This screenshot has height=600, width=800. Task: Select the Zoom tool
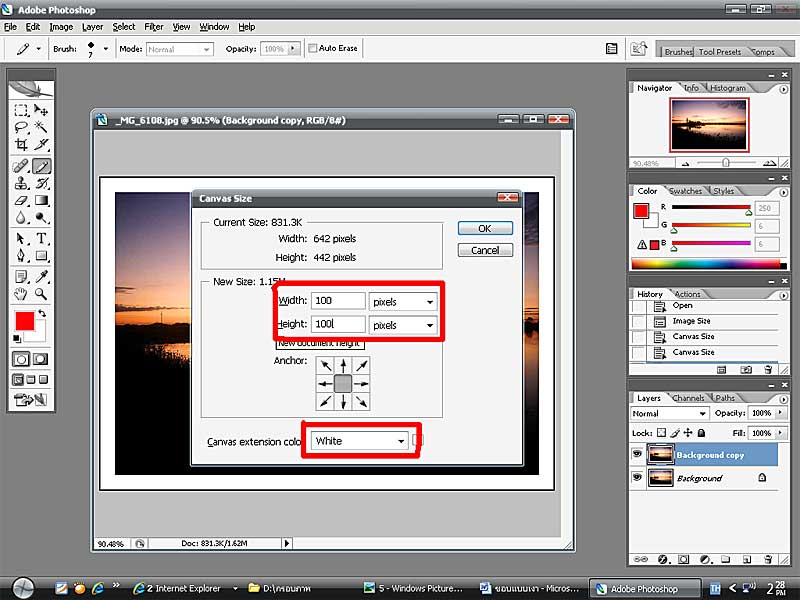(x=41, y=294)
